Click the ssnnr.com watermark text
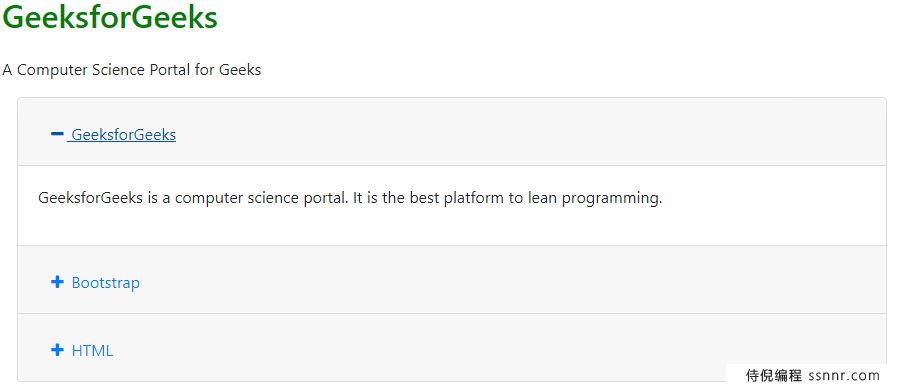This screenshot has height=391, width=902. [844, 376]
